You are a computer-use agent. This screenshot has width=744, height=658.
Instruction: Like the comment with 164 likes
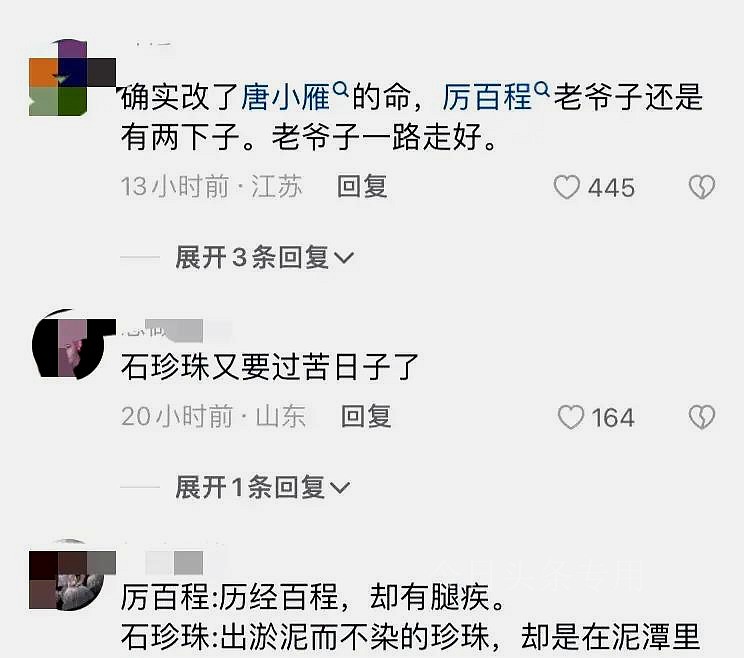[570, 417]
